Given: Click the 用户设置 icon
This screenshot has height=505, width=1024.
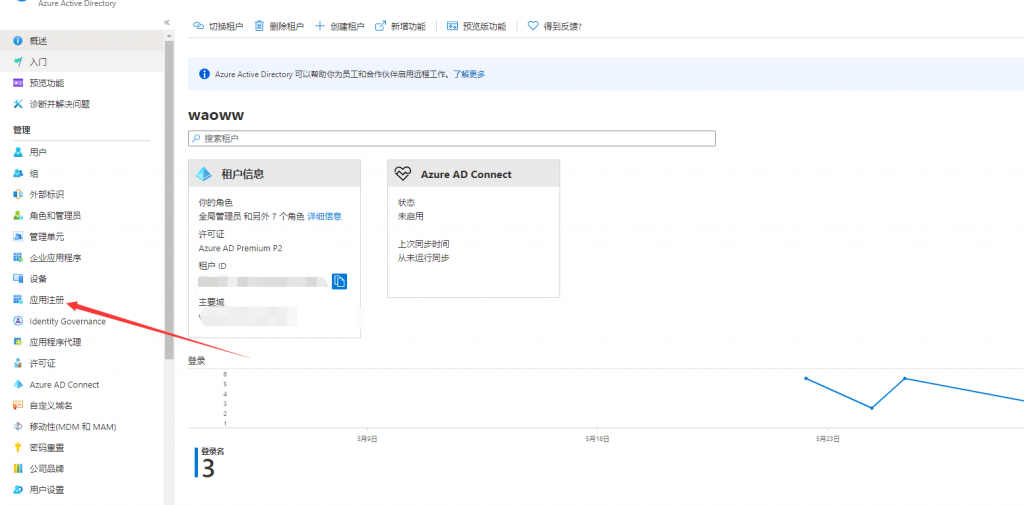Looking at the screenshot, I should coord(18,489).
